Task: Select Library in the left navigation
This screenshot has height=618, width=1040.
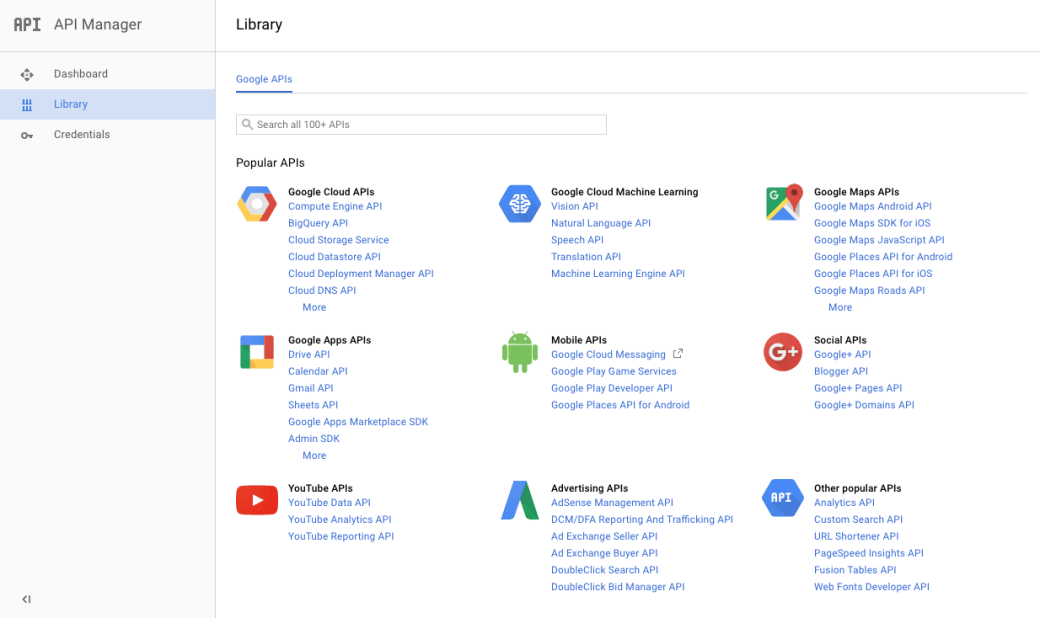Action: 70,103
